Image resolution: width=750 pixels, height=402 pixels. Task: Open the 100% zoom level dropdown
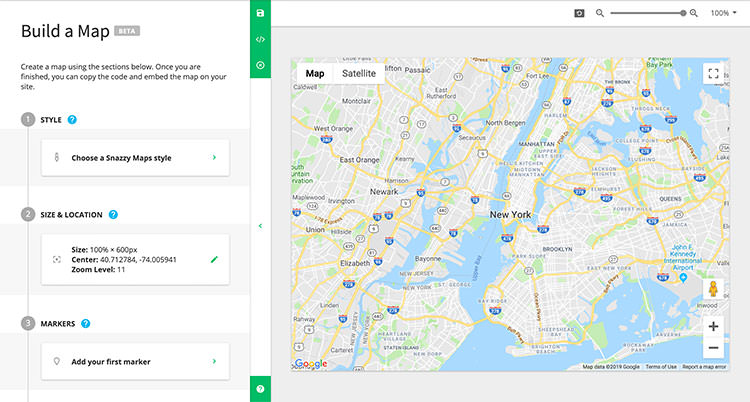724,13
